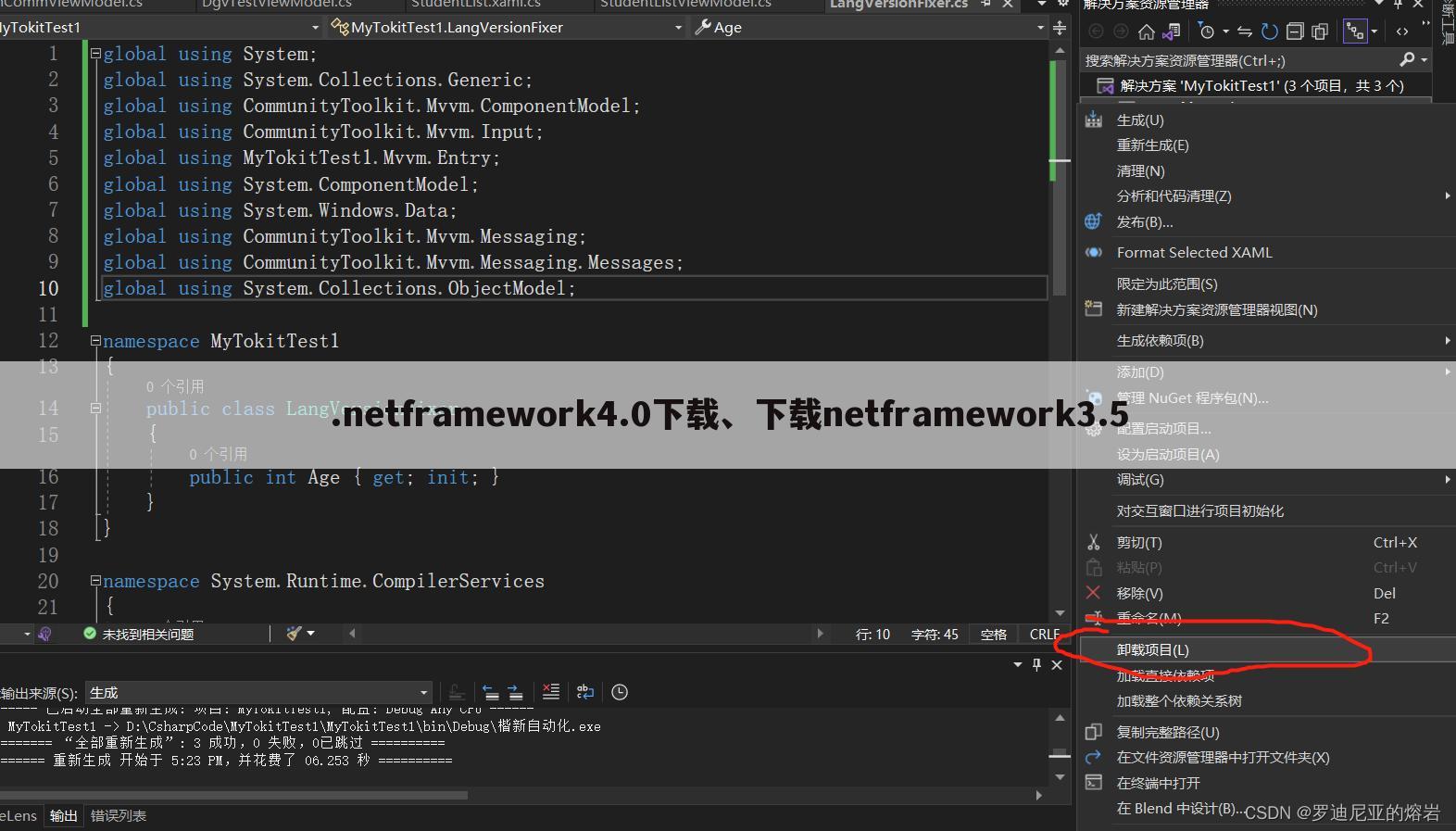Toggle the pending changes filter clock

tap(1206, 31)
